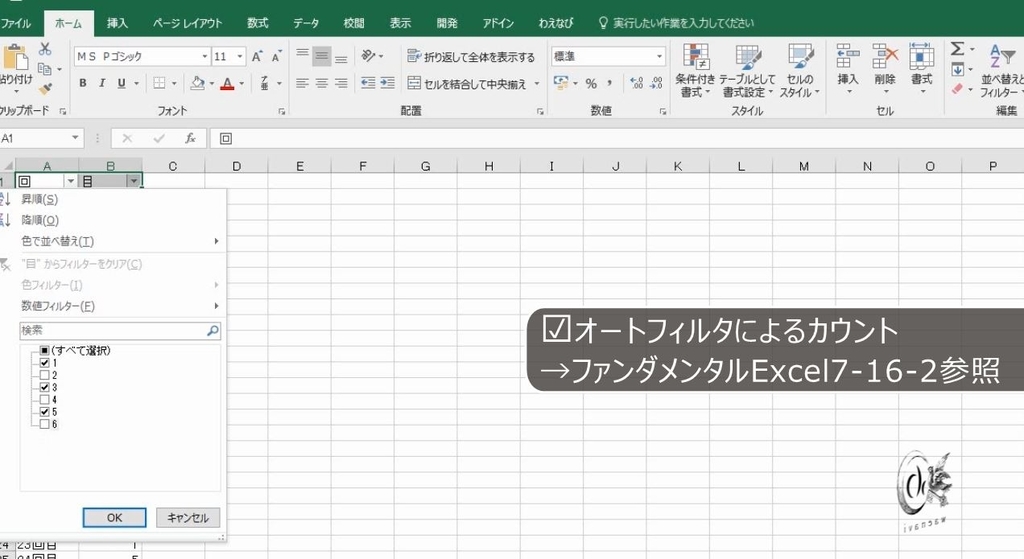Screen dimensions: 1024x559
Task: Increase font size with the large A icon
Action: coord(257,57)
